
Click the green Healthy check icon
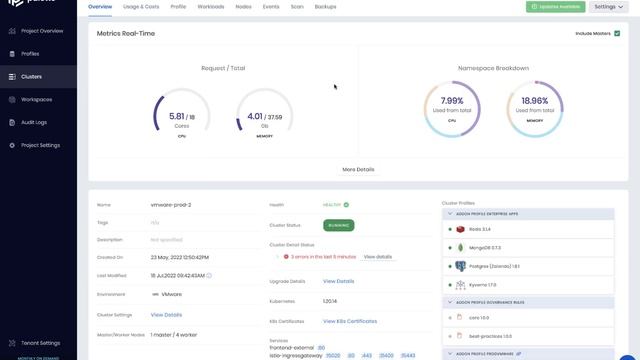(x=346, y=205)
